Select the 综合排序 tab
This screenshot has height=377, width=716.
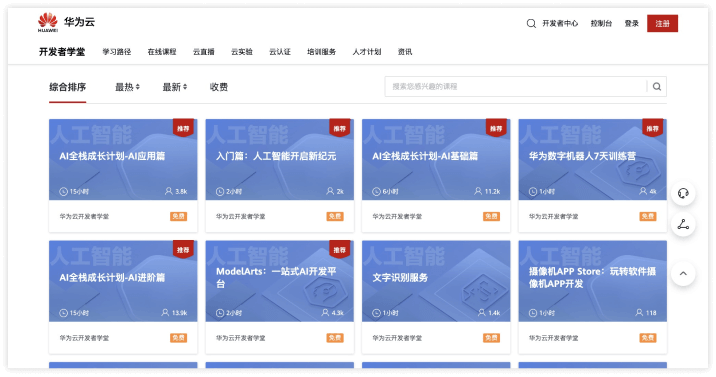[x=68, y=87]
